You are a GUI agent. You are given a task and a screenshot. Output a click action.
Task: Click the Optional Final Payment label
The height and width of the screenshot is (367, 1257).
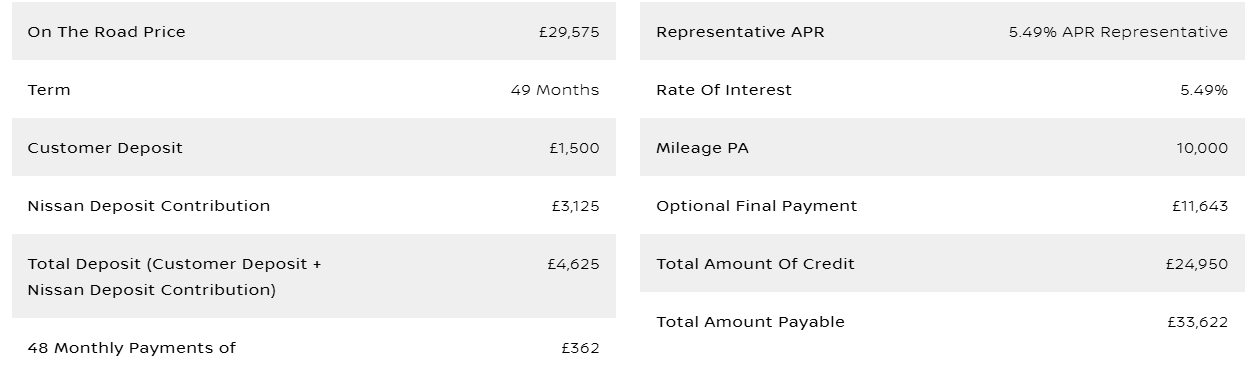(757, 206)
